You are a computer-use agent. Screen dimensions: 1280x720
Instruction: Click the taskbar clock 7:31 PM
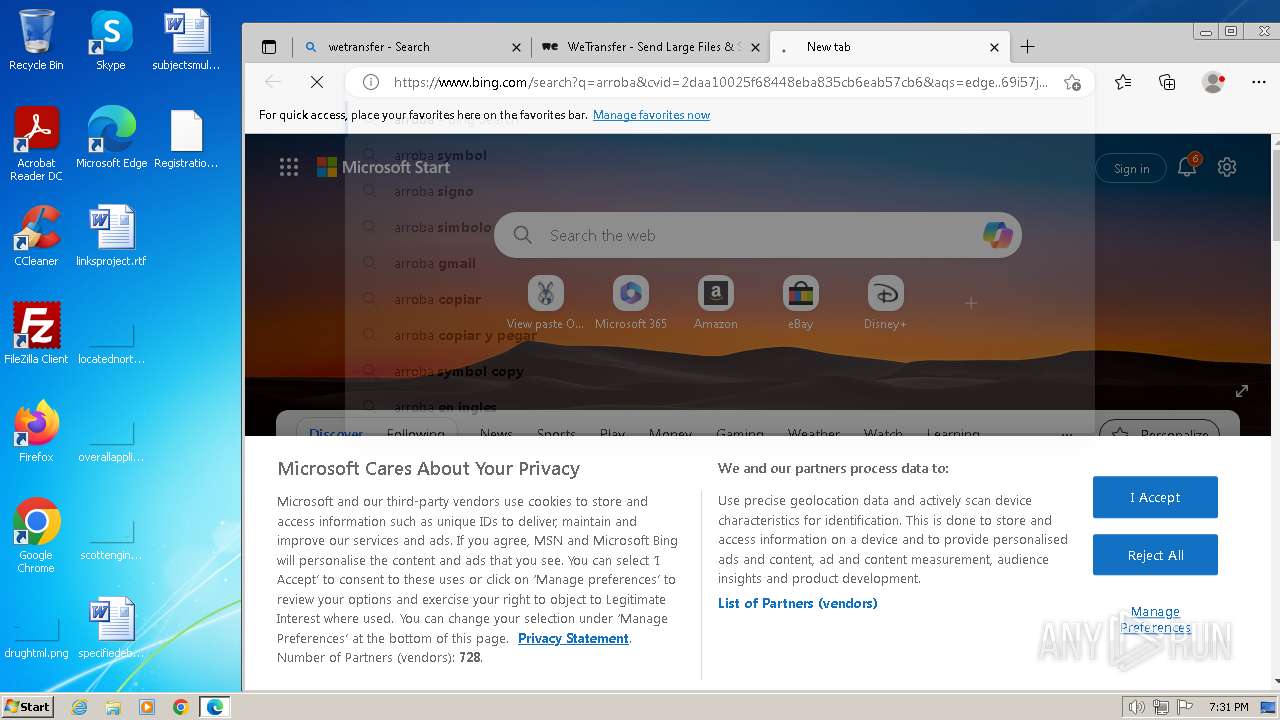pyautogui.click(x=1229, y=707)
